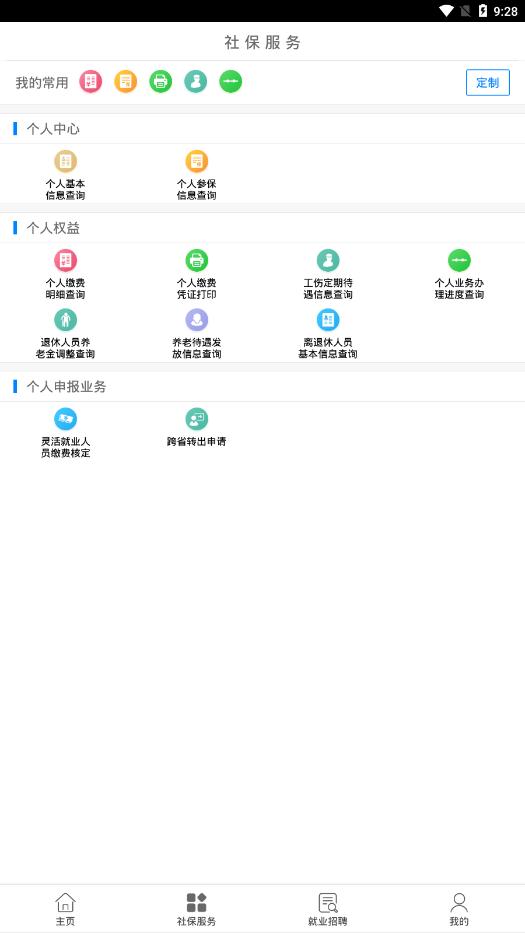Tap the 社保服务 page title
This screenshot has height=933, width=525.
click(x=262, y=42)
